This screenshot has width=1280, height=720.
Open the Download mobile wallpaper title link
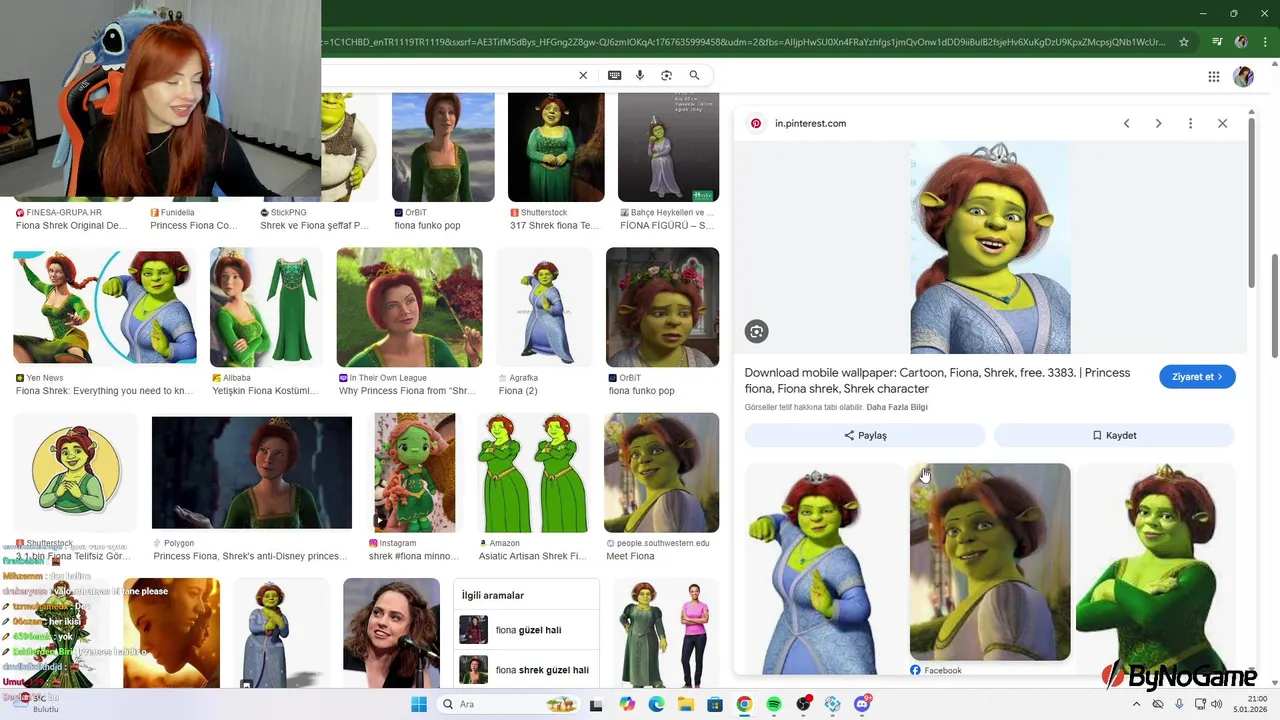[937, 380]
